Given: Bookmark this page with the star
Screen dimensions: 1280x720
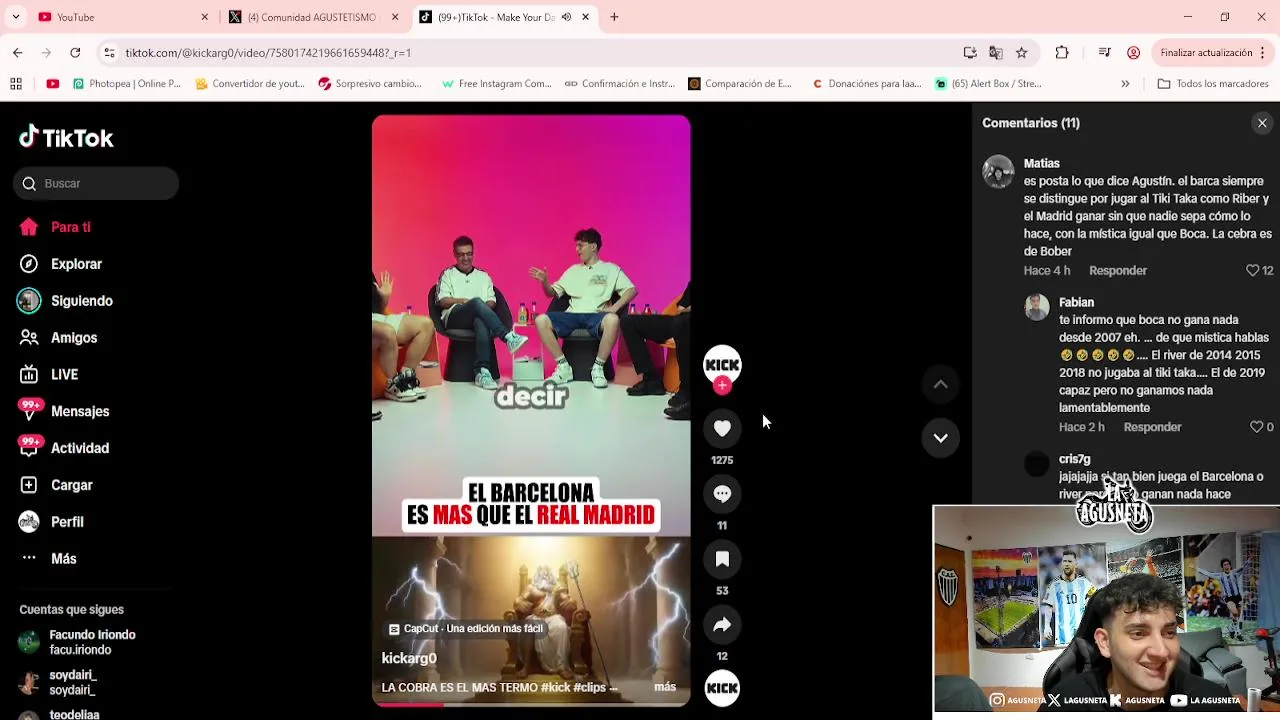Looking at the screenshot, I should [x=1021, y=53].
